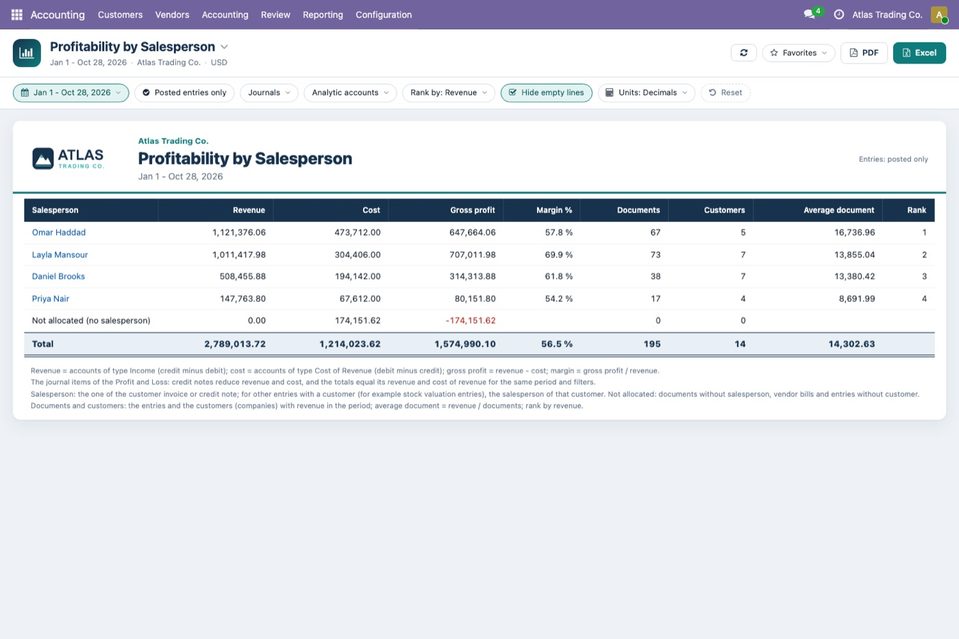Click the report bar-chart icon
The width and height of the screenshot is (959, 639).
pyautogui.click(x=27, y=53)
